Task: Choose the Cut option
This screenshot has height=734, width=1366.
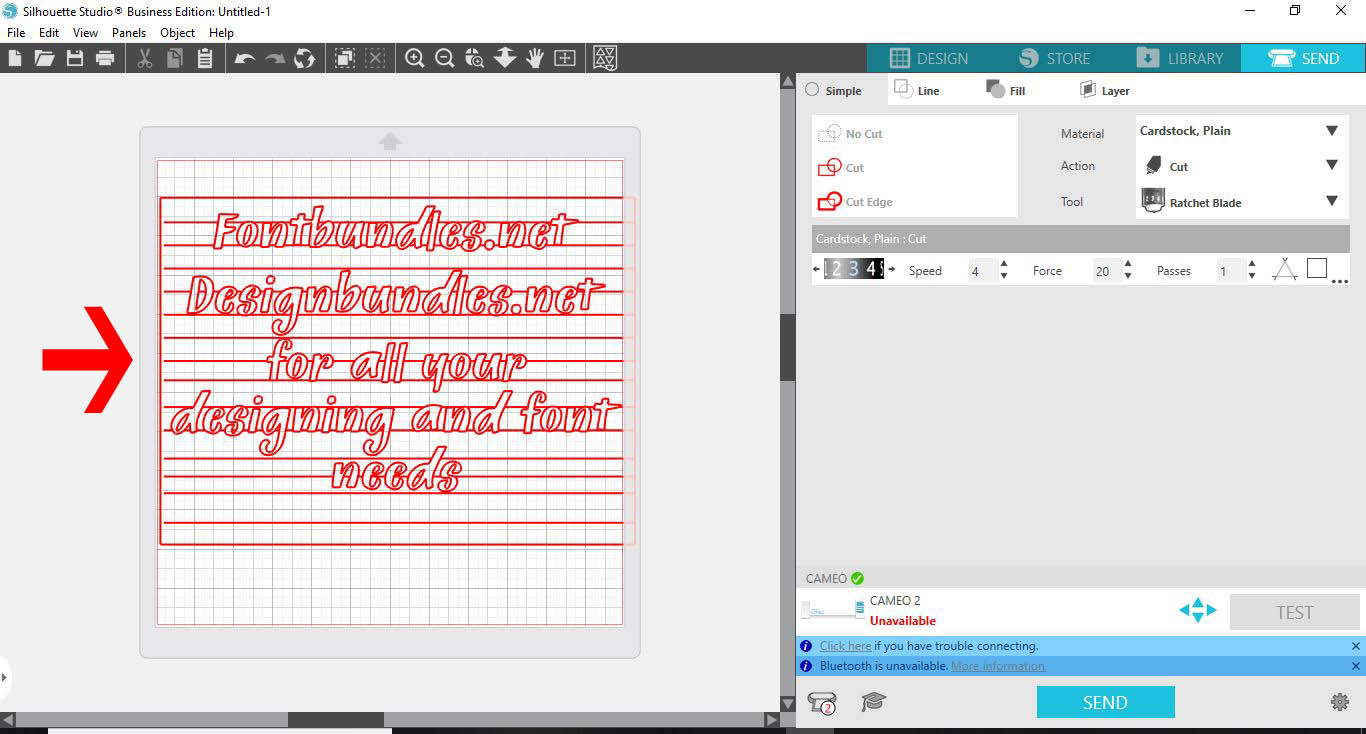Action: [841, 168]
